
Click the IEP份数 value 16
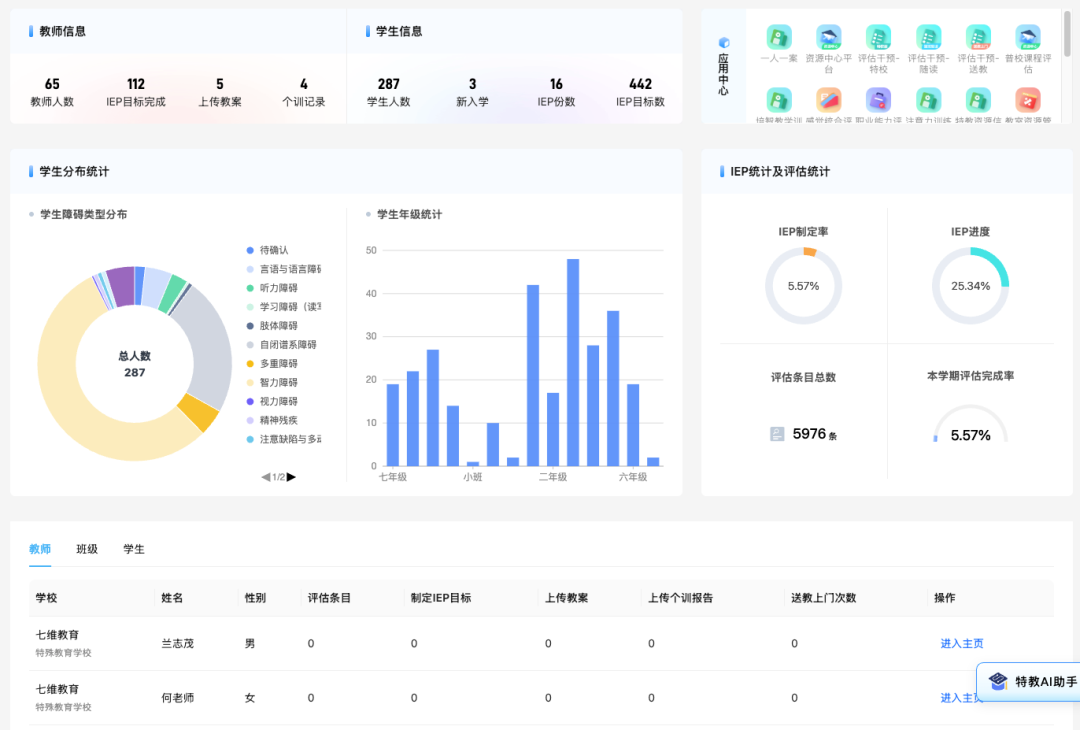point(557,84)
